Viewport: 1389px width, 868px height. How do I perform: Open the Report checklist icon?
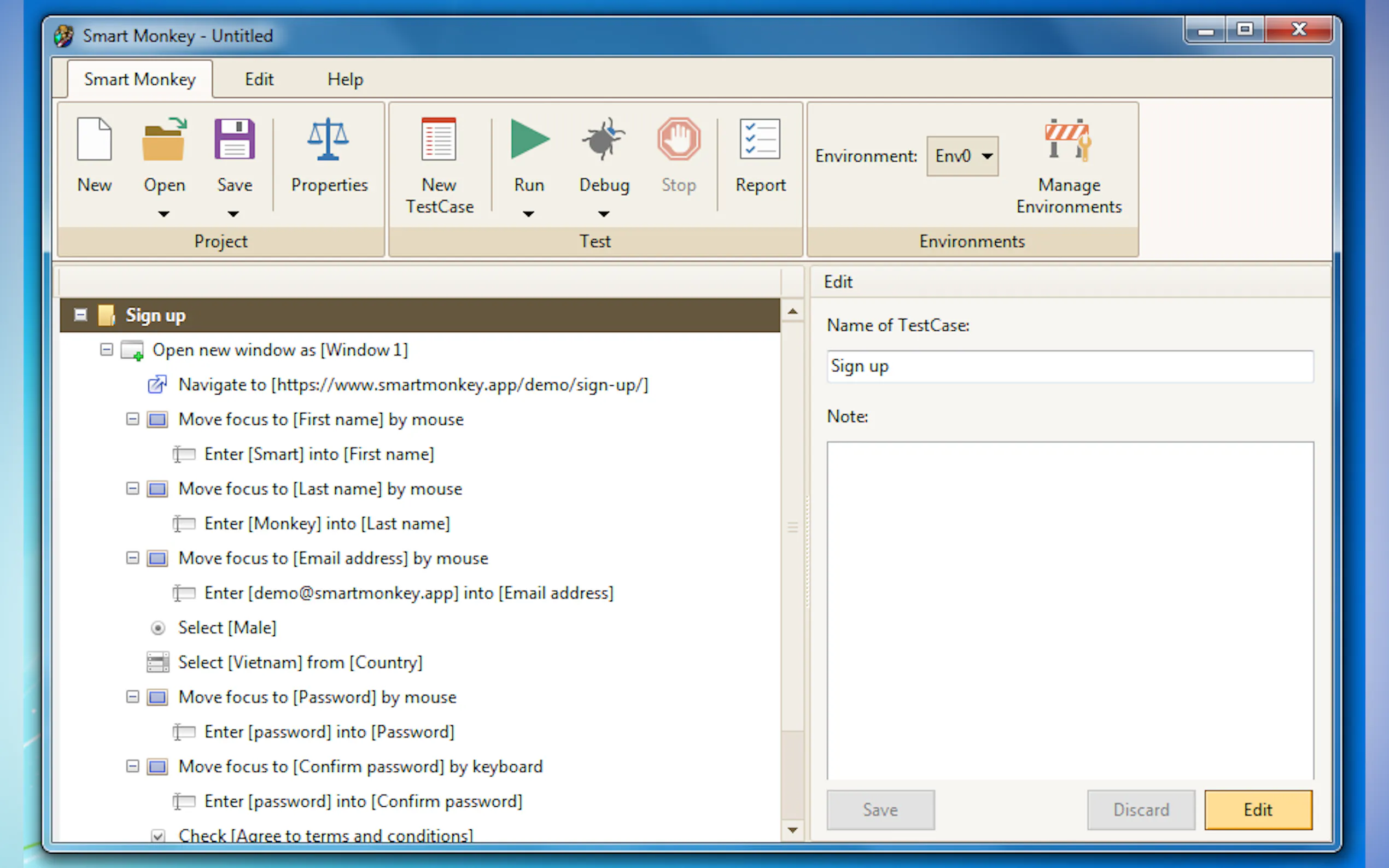pyautogui.click(x=760, y=139)
